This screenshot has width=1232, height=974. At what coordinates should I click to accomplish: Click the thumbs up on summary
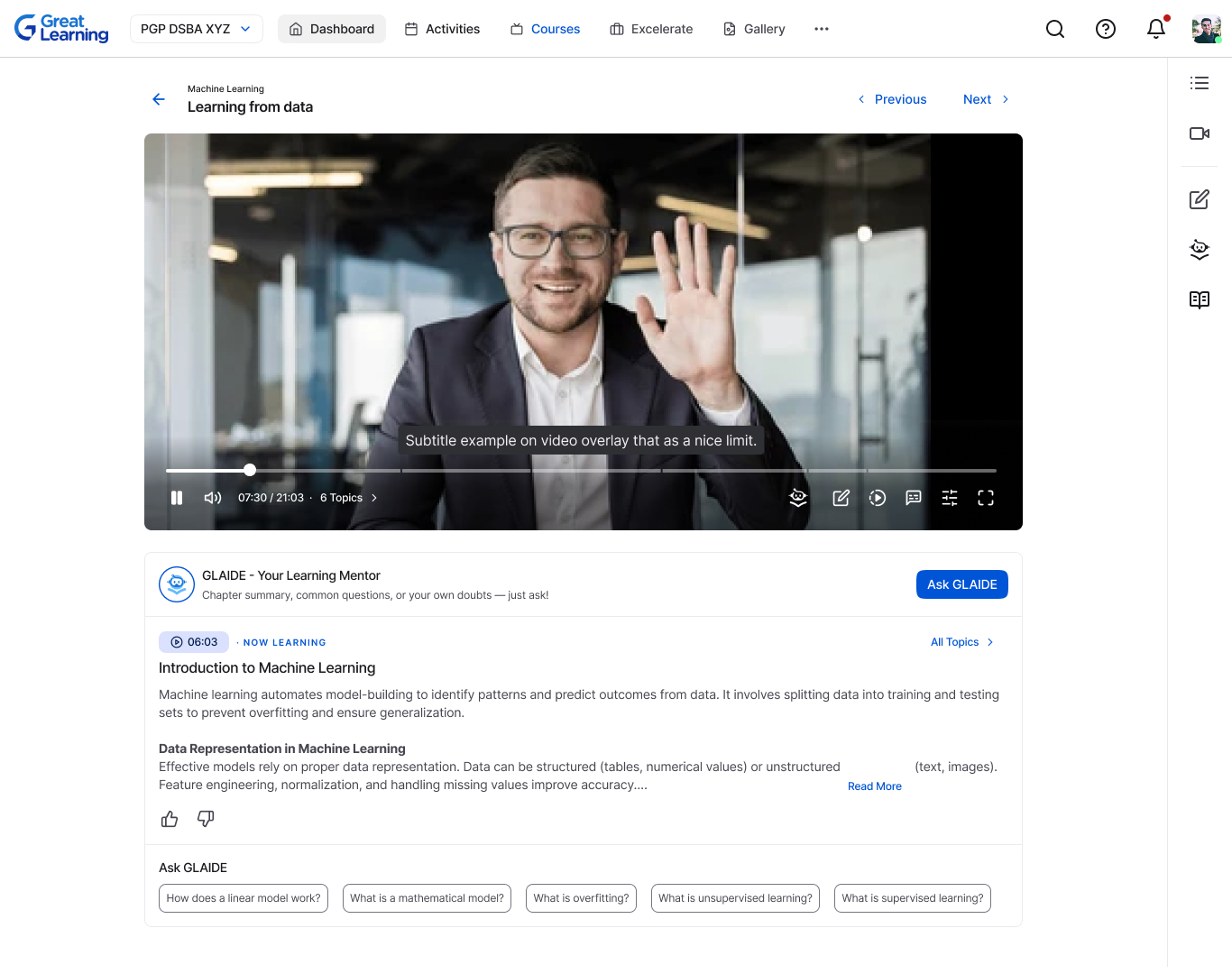tap(170, 819)
